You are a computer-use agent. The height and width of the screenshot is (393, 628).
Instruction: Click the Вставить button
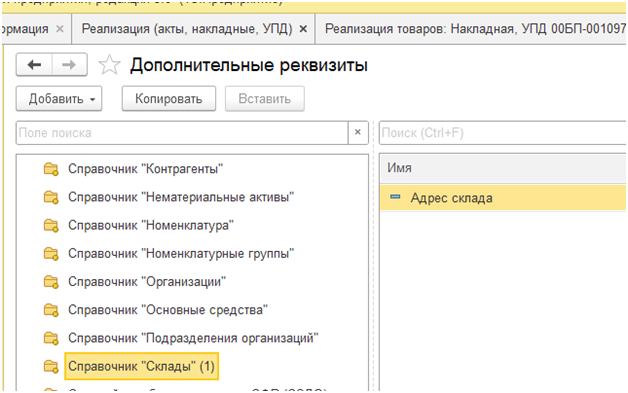click(264, 99)
